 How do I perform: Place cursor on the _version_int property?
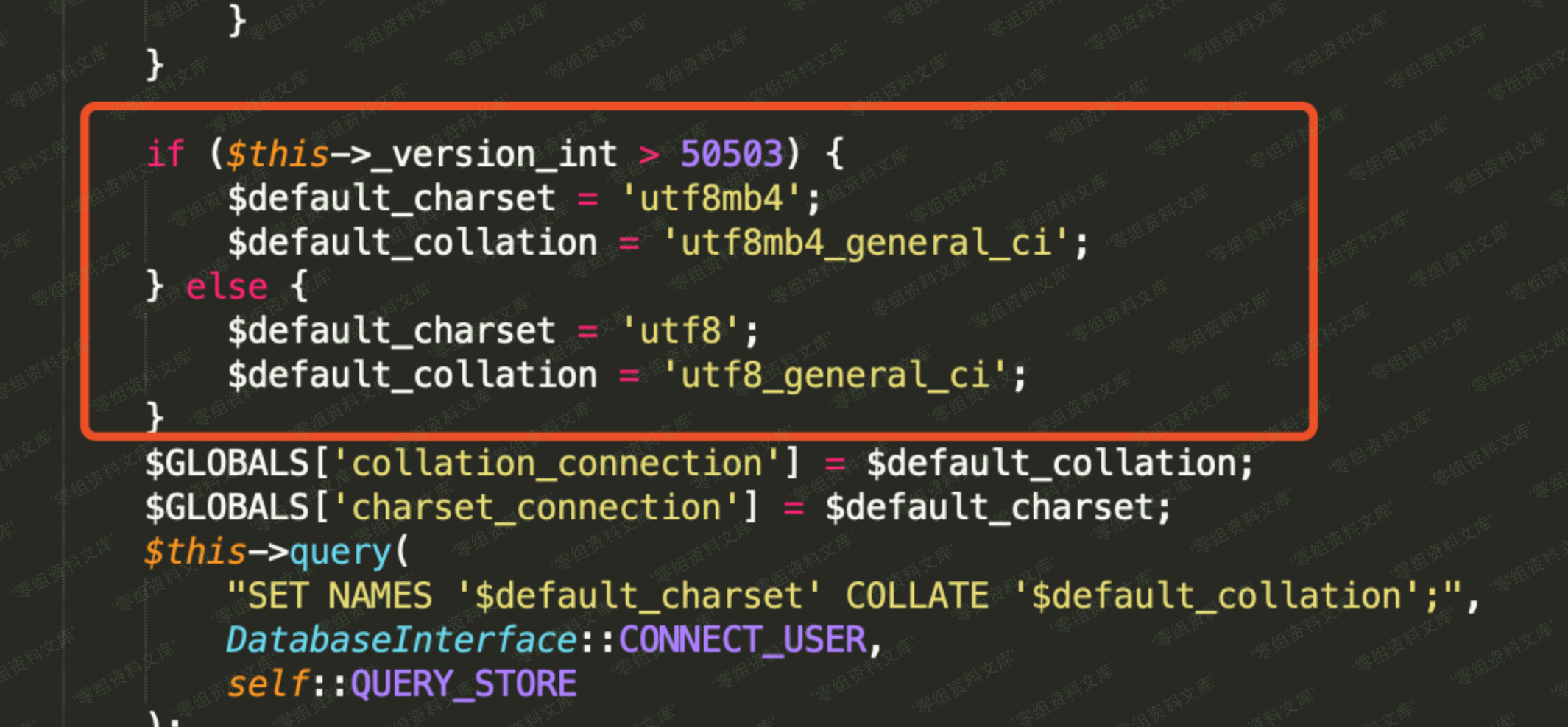(x=495, y=155)
